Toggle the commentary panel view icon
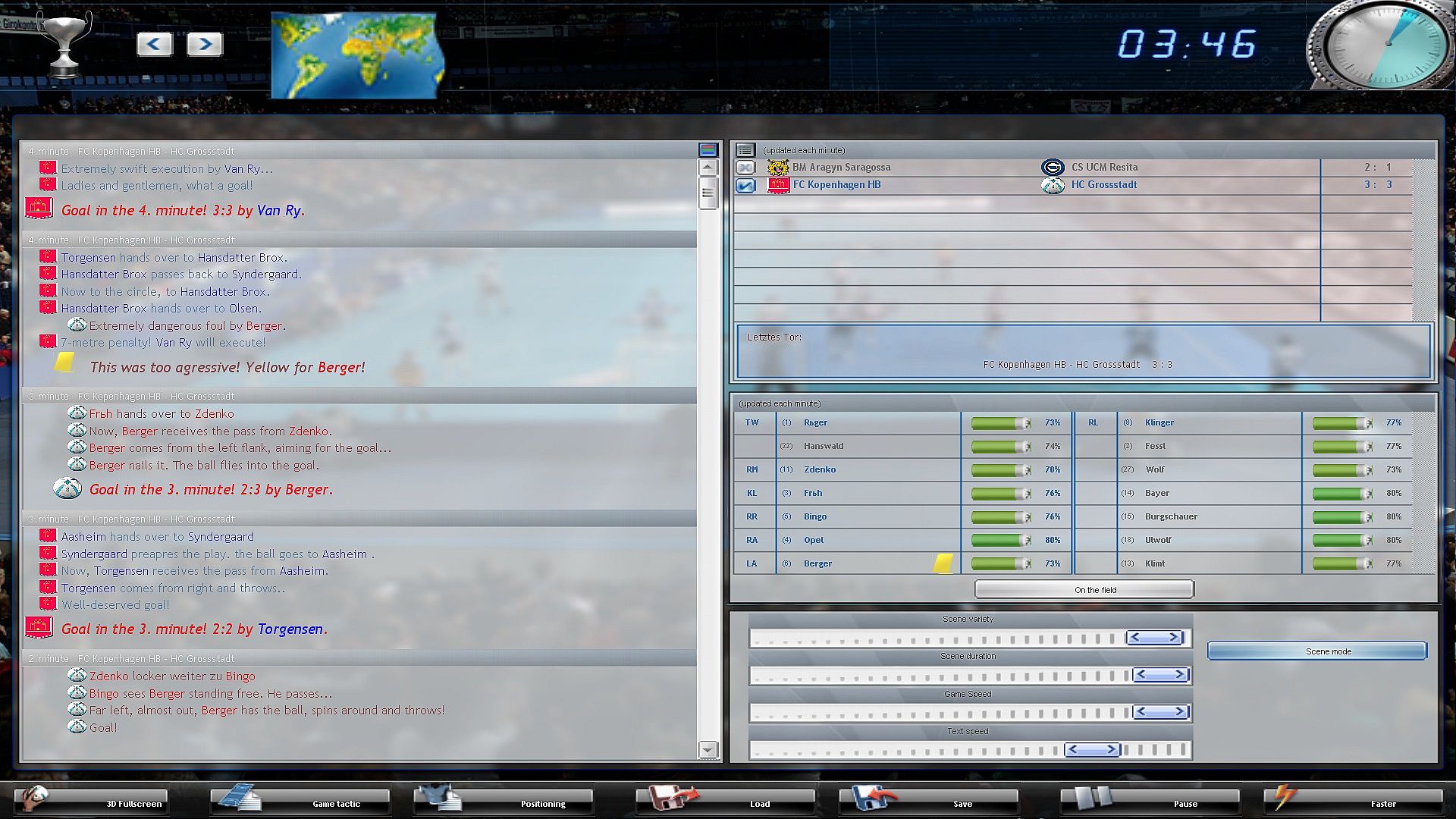The height and width of the screenshot is (819, 1456). (708, 150)
